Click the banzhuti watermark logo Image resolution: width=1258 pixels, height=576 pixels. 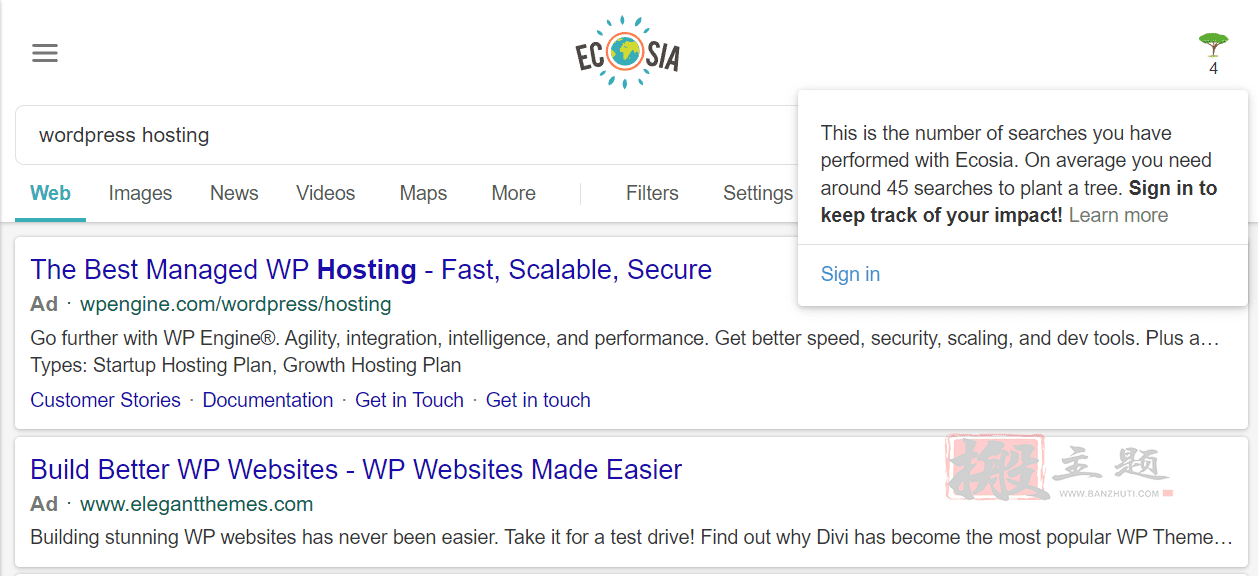1060,467
